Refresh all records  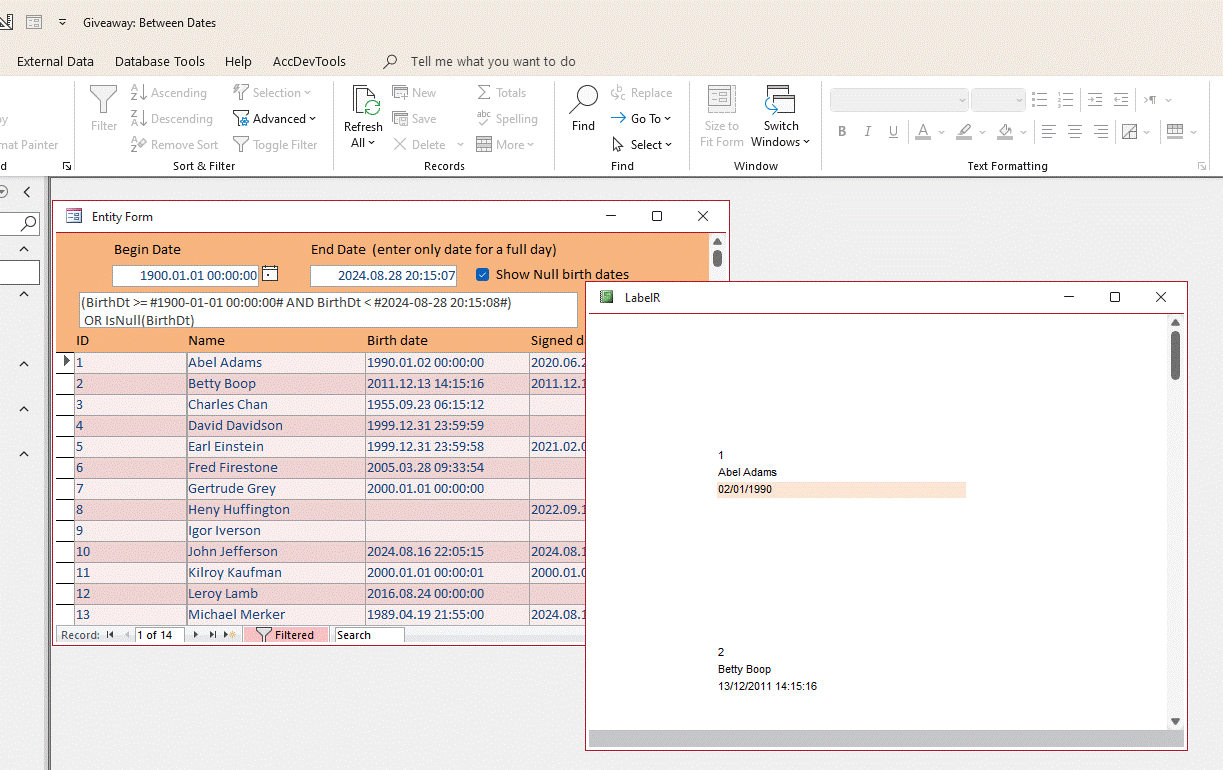coord(363,114)
